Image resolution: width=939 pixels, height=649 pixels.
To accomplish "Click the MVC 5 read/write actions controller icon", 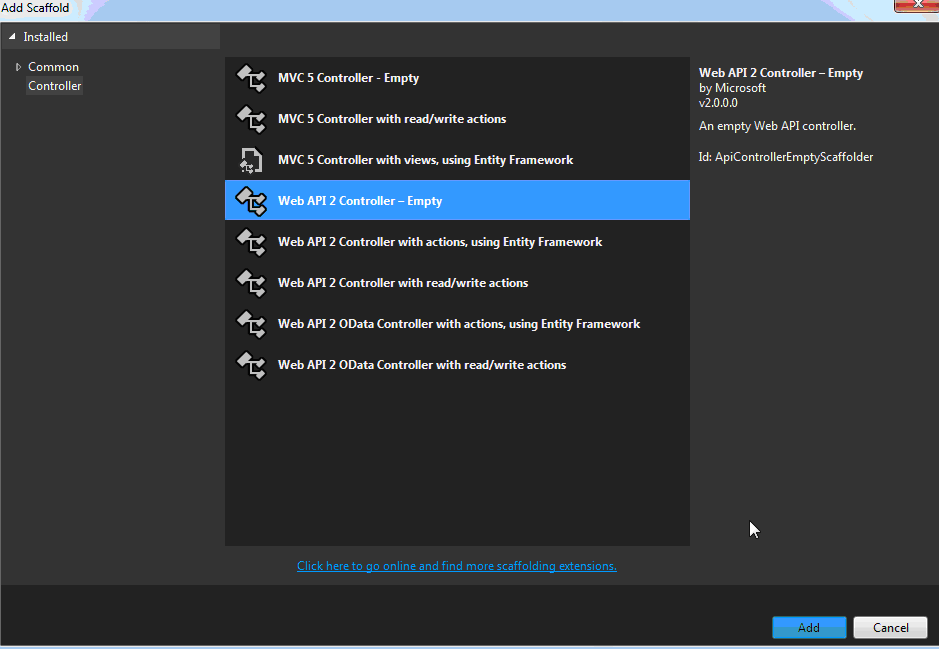I will 251,119.
